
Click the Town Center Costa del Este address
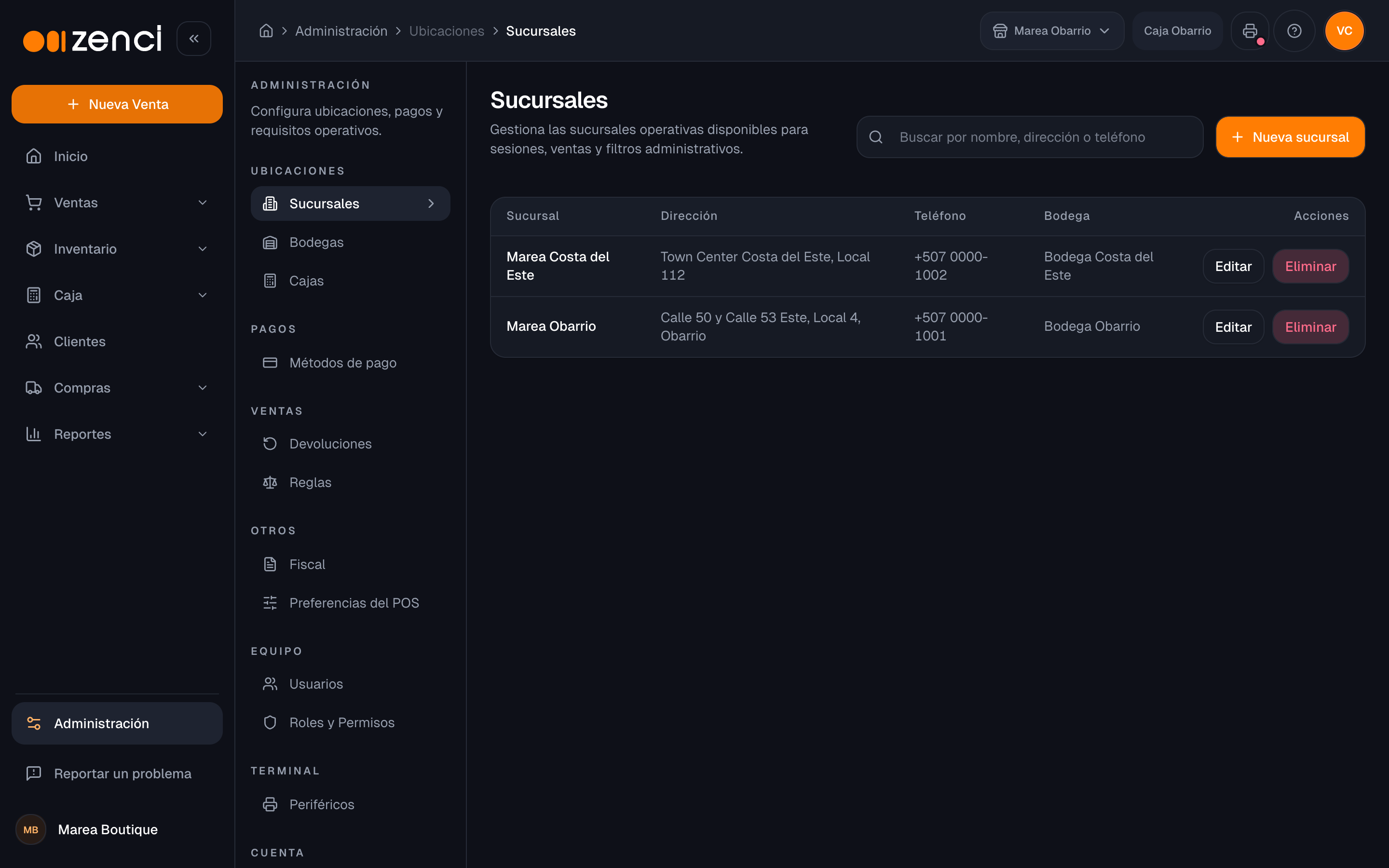(765, 266)
